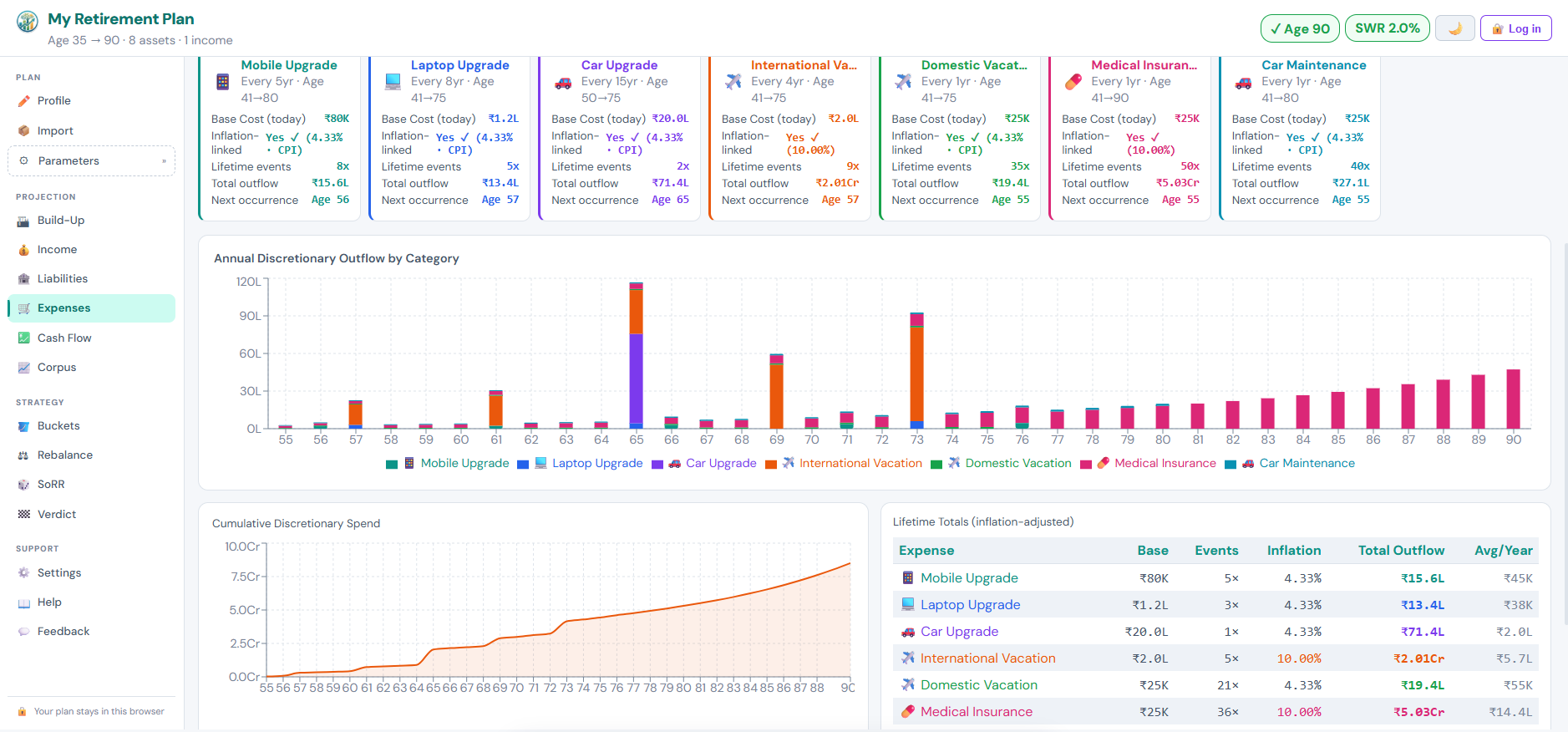The width and height of the screenshot is (1568, 732).
Task: Toggle dark mode with the moon button
Action: [x=1454, y=28]
